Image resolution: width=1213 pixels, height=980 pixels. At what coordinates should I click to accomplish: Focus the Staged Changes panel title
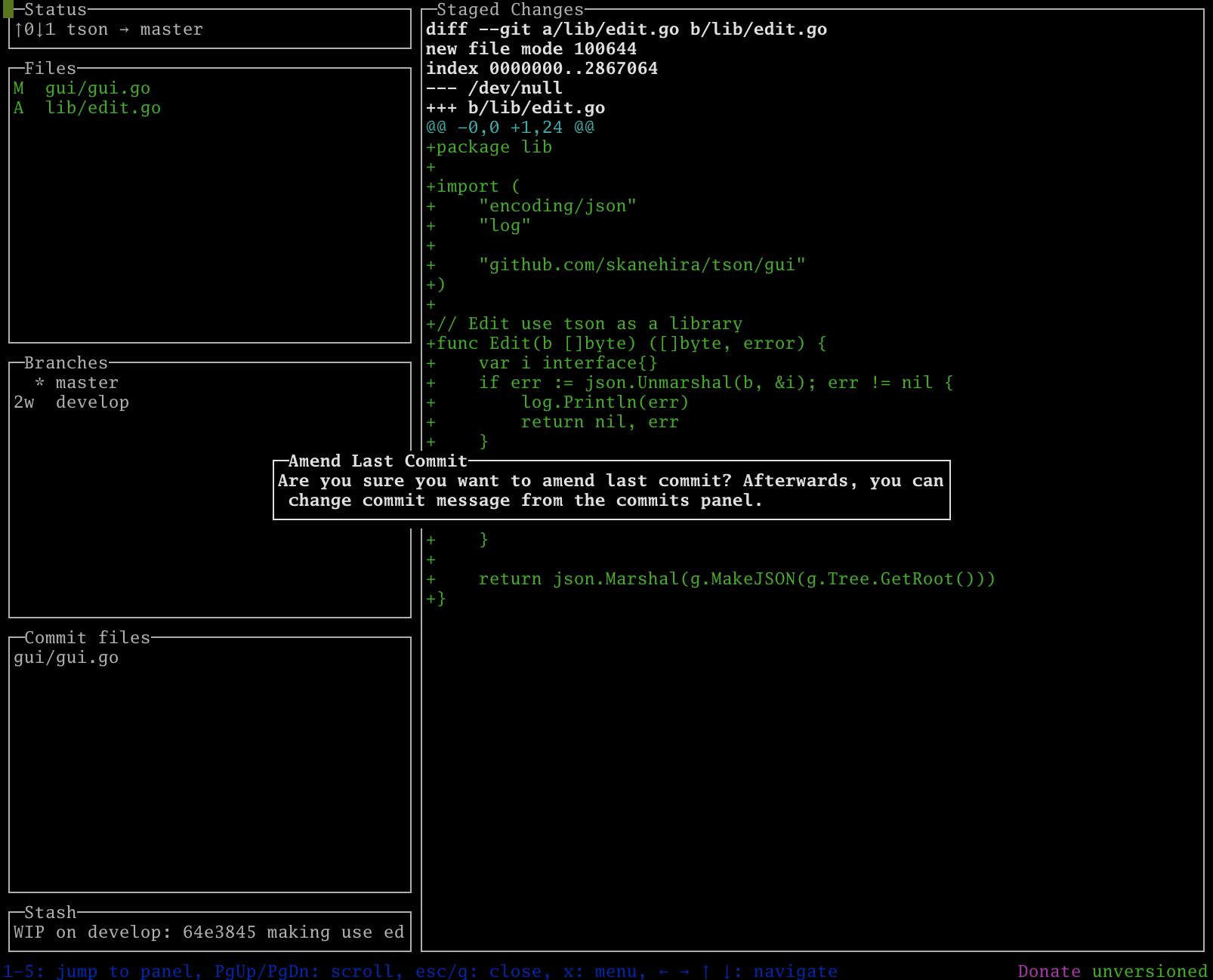point(511,10)
